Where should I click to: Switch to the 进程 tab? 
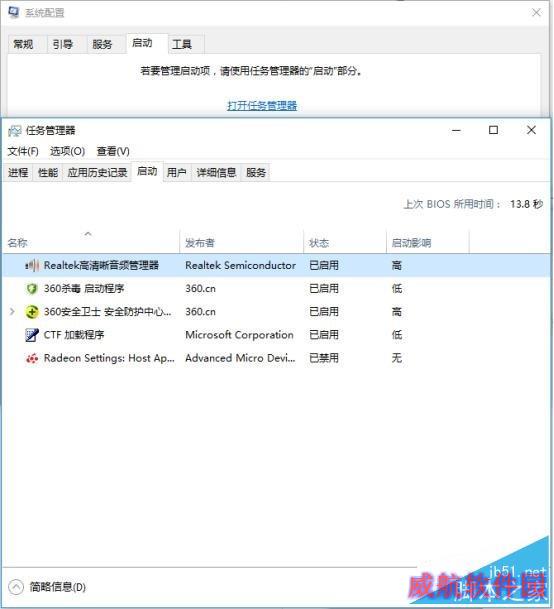tap(18, 172)
